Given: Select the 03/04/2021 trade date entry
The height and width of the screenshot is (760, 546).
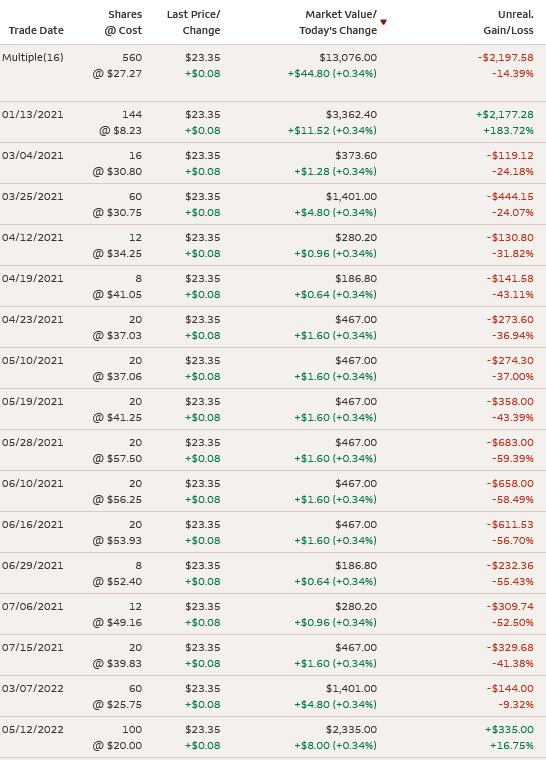Looking at the screenshot, I should pos(32,156).
